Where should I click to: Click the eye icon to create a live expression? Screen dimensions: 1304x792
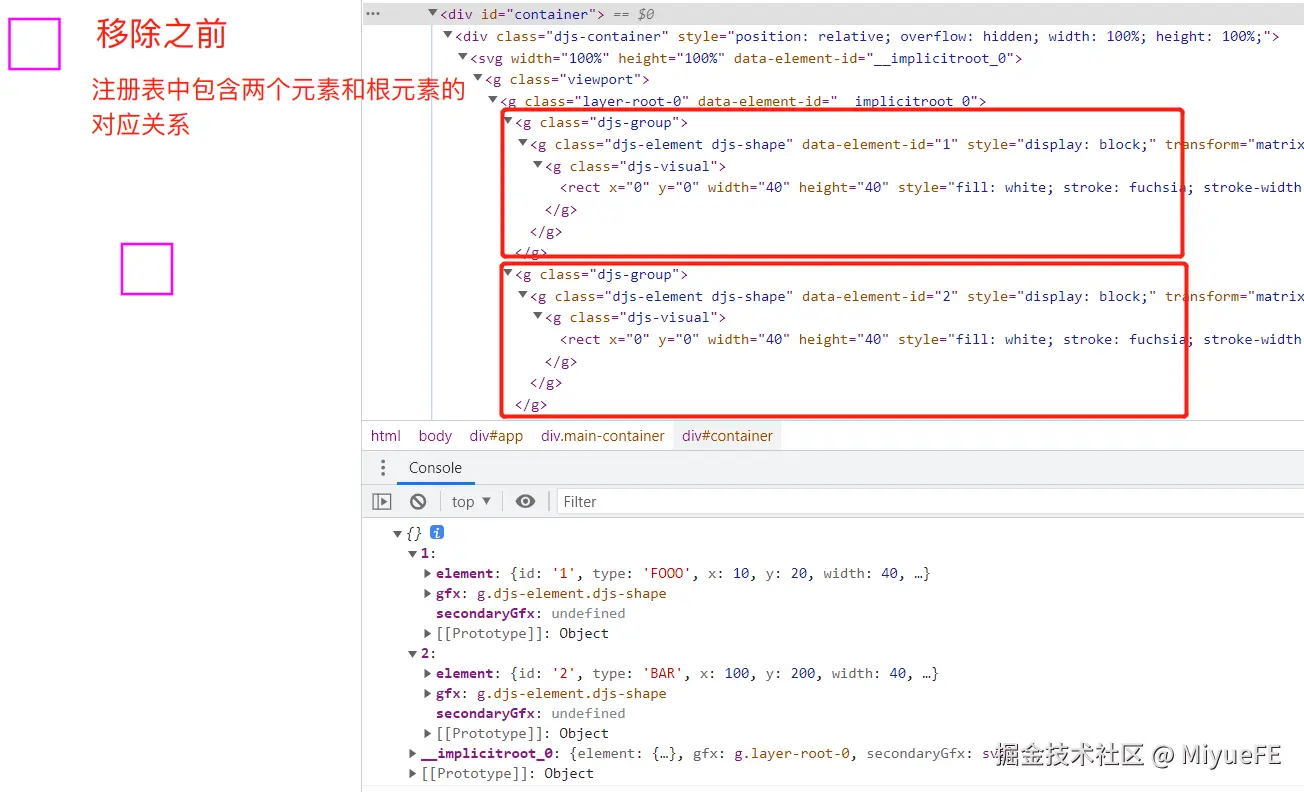525,502
